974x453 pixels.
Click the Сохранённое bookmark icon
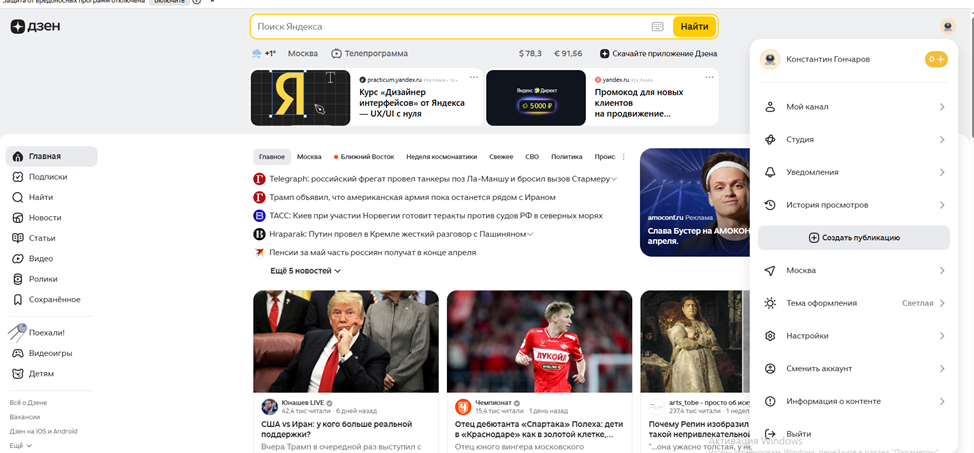(x=18, y=300)
